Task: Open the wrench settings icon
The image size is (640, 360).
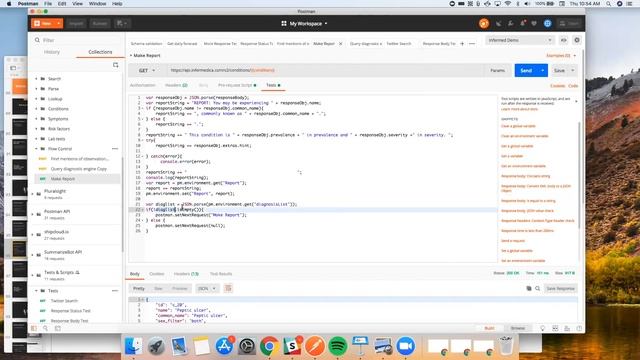Action: 511,24
